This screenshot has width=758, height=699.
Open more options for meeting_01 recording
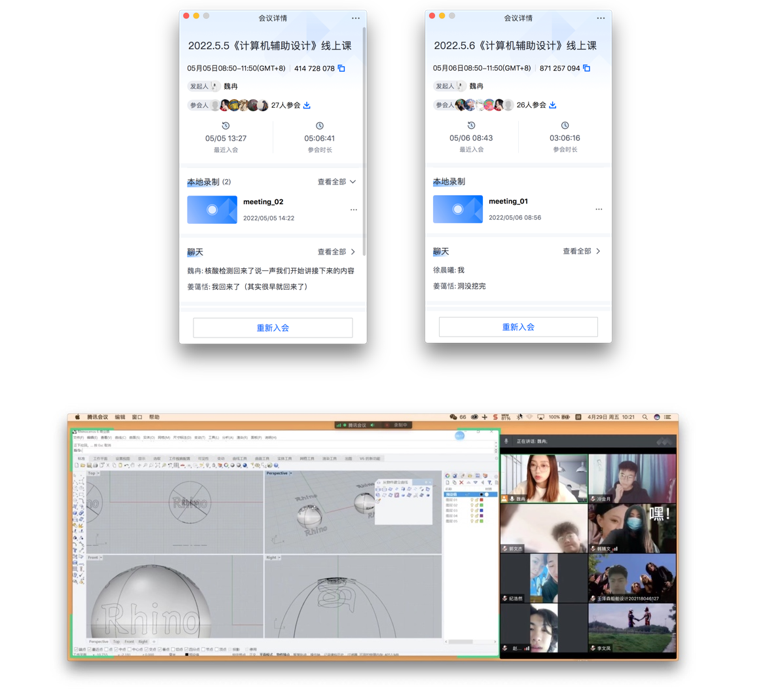pyautogui.click(x=599, y=209)
